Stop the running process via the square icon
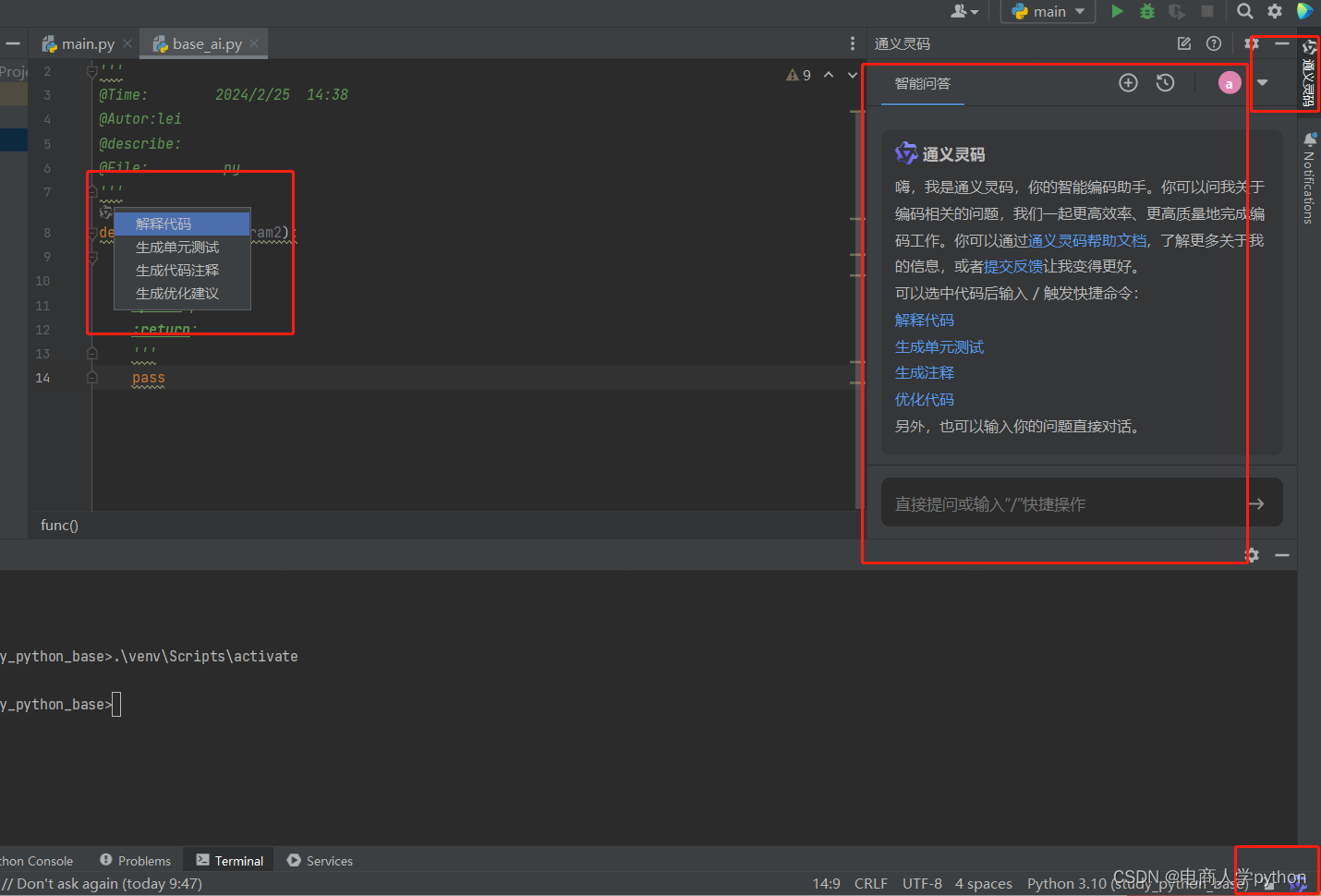Viewport: 1321px width, 896px height. tap(1207, 11)
